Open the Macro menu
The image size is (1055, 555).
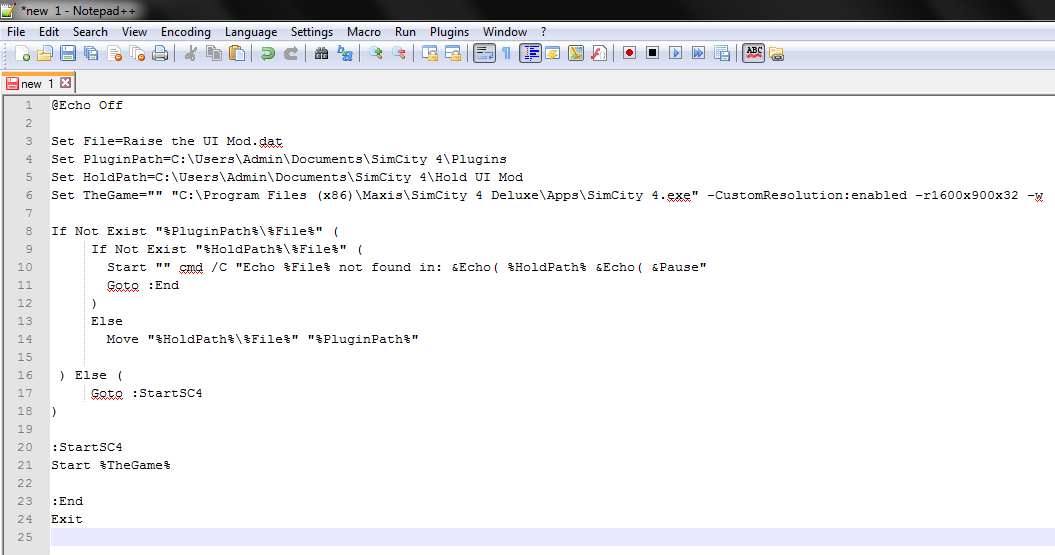point(363,32)
